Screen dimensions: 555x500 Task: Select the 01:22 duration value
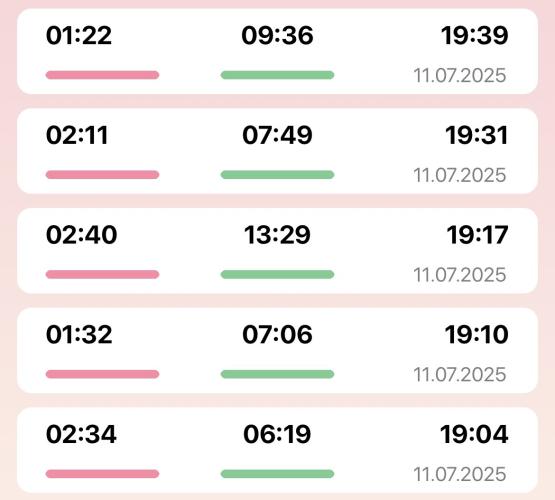[79, 35]
